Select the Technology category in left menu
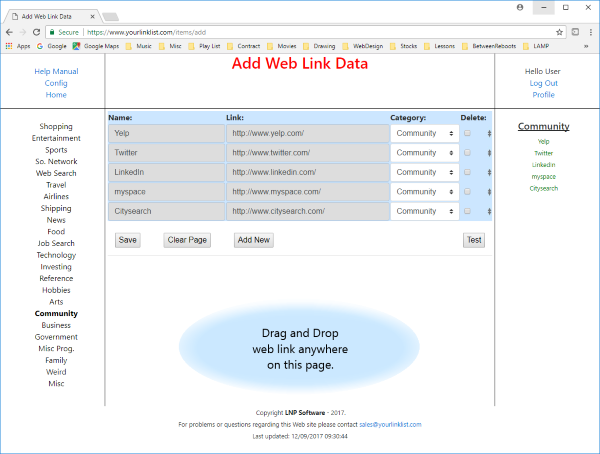Viewport: 600px width, 454px height. click(56, 255)
